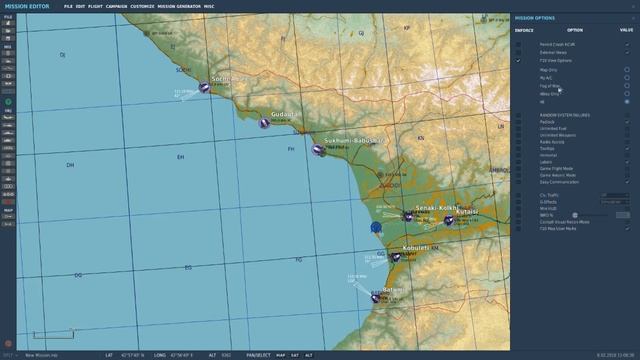Open the FILE menu

click(x=68, y=7)
